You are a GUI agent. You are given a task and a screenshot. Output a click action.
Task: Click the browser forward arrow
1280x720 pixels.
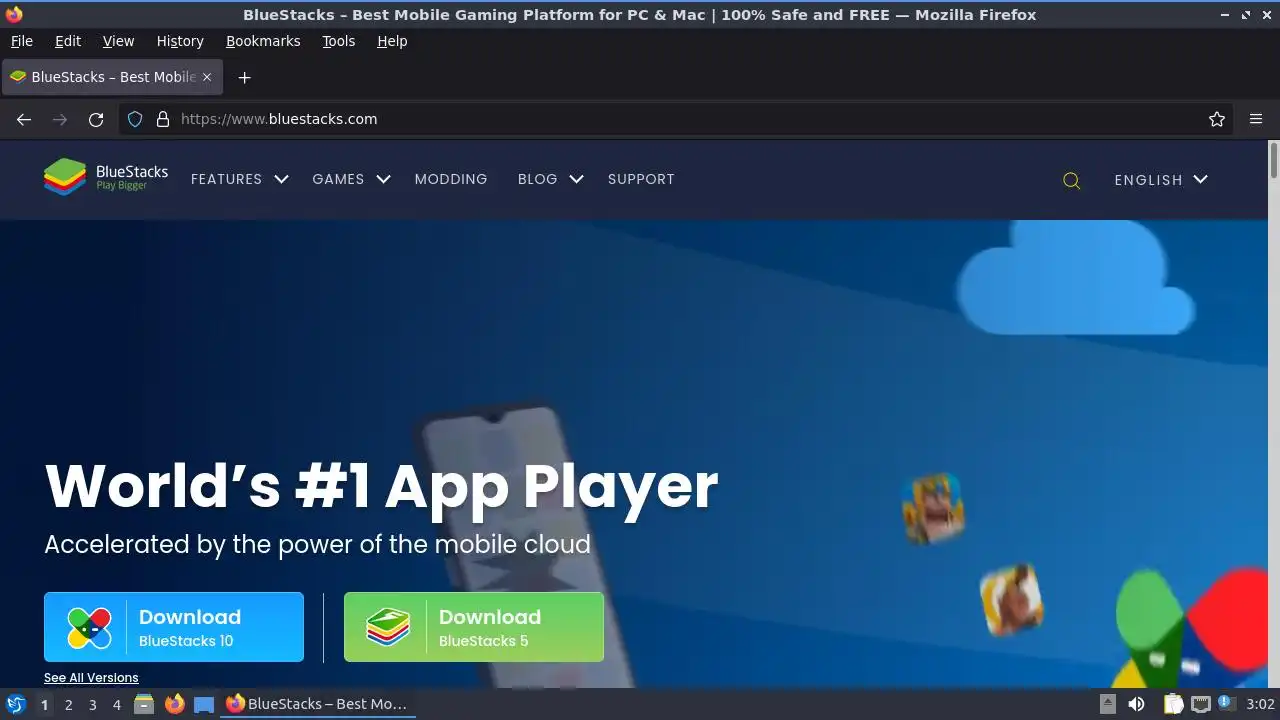(60, 119)
